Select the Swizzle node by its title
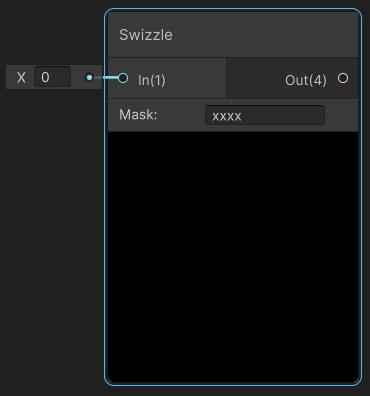This screenshot has width=370, height=396. coord(146,35)
